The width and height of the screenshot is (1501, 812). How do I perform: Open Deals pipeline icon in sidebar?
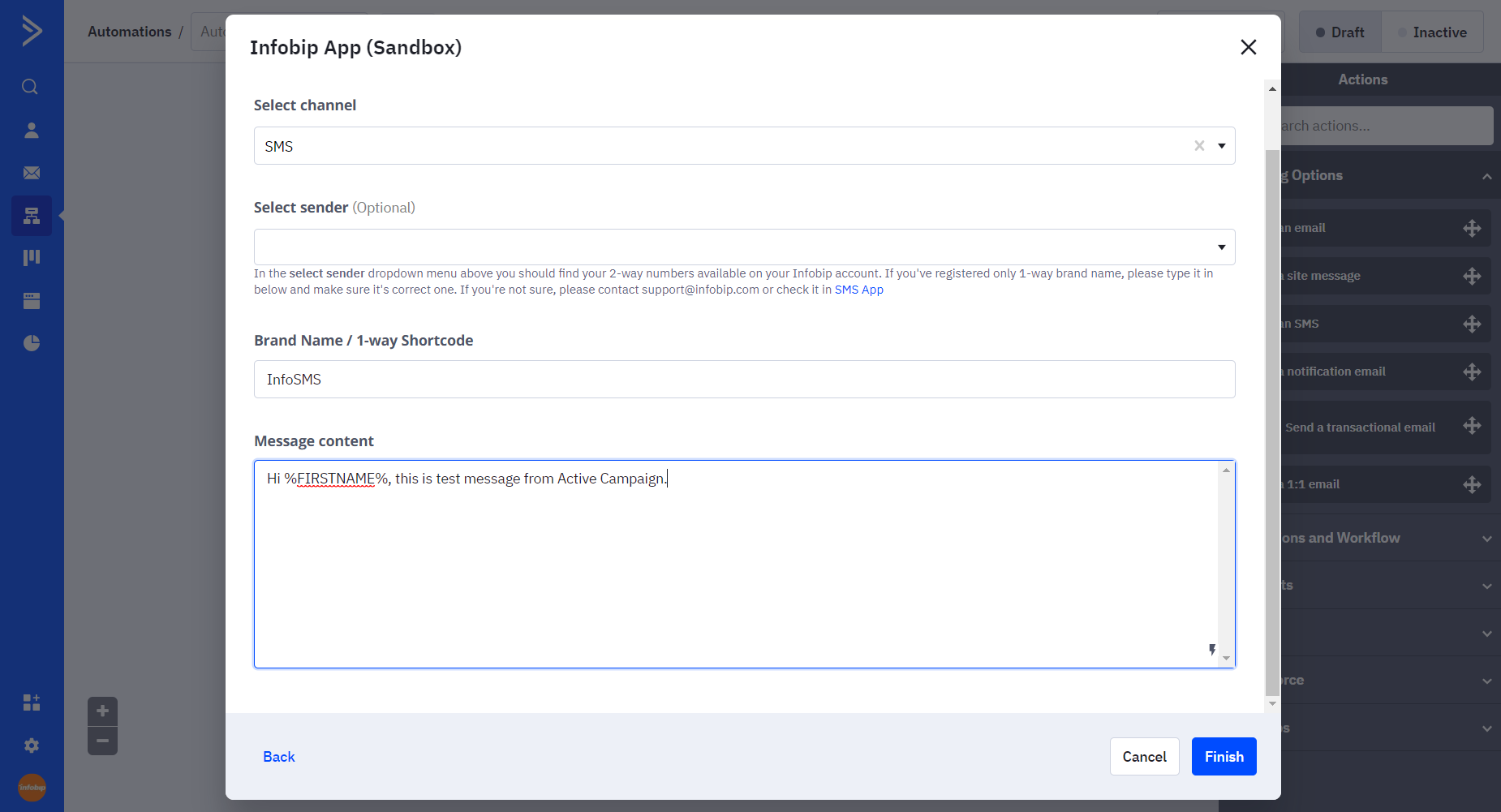pyautogui.click(x=32, y=258)
